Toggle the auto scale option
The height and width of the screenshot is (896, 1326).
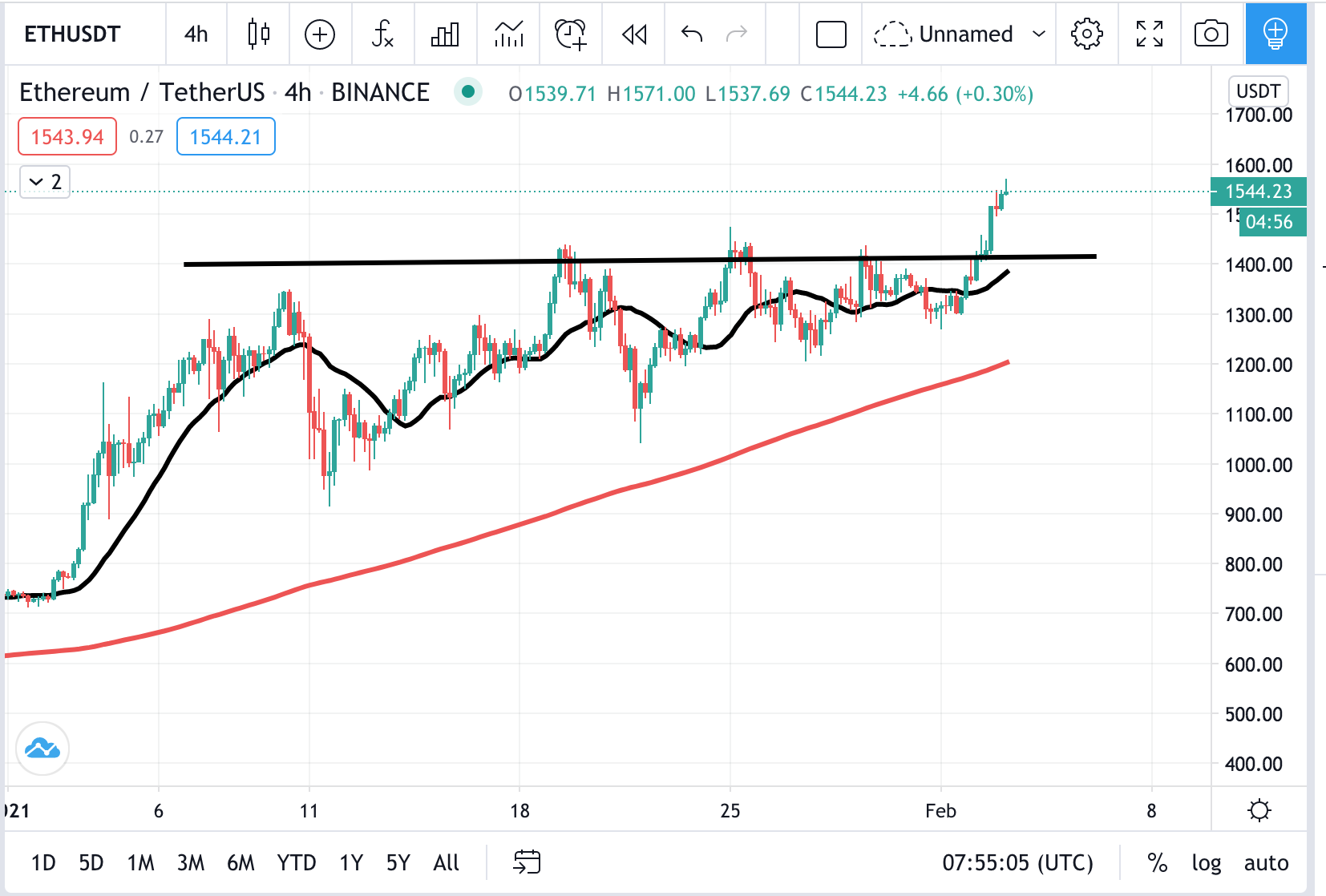(1266, 862)
